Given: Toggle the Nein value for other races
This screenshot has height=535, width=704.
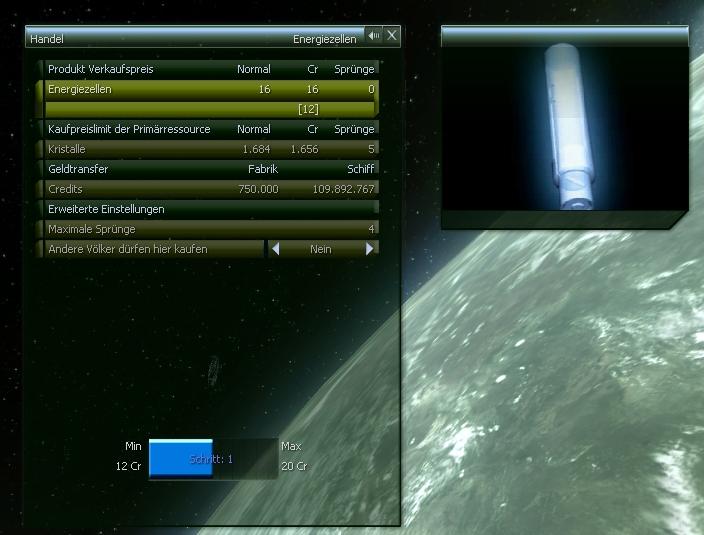Looking at the screenshot, I should (321, 249).
